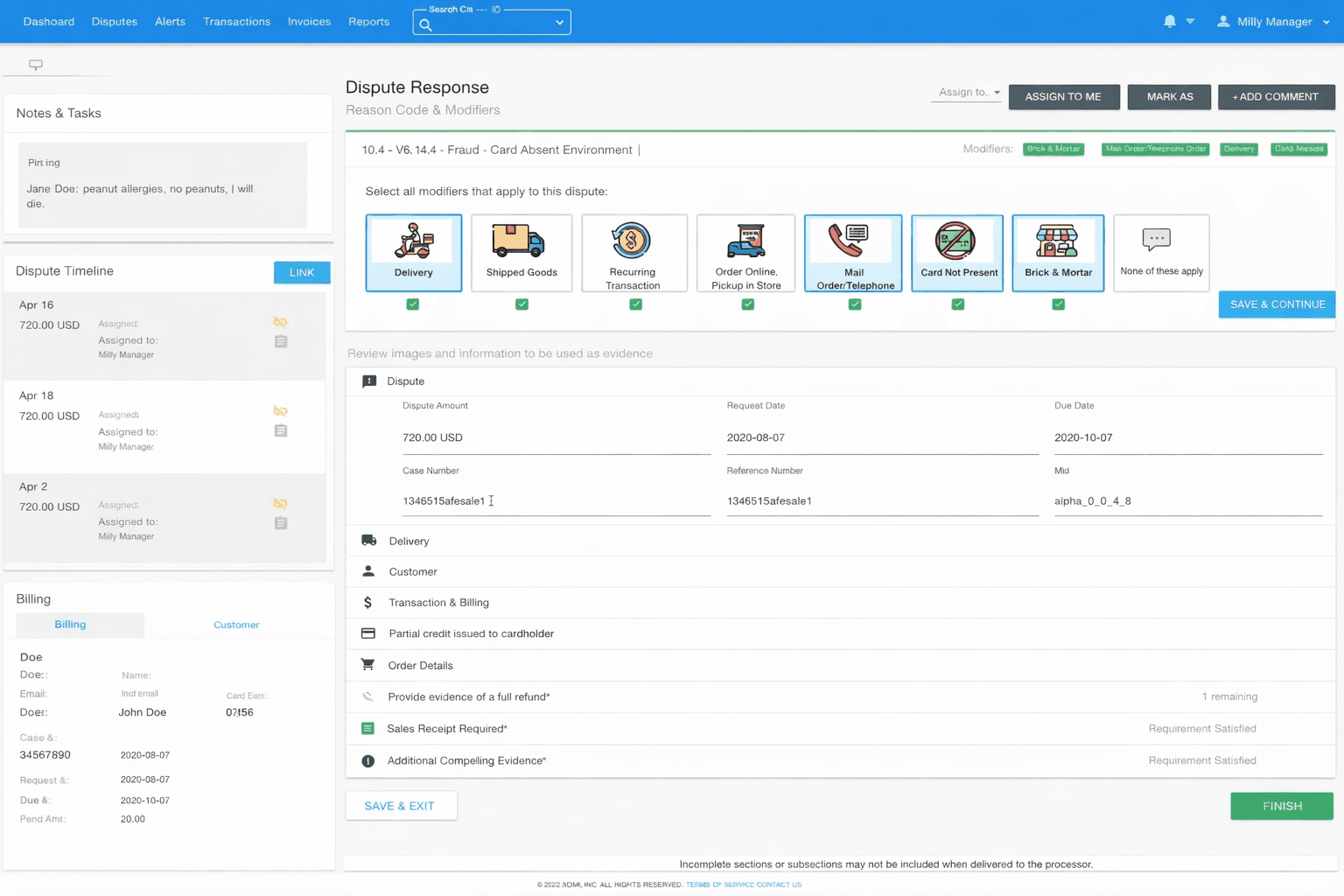Click the Delivery section truck icon
This screenshot has width=1344, height=896.
click(x=368, y=541)
